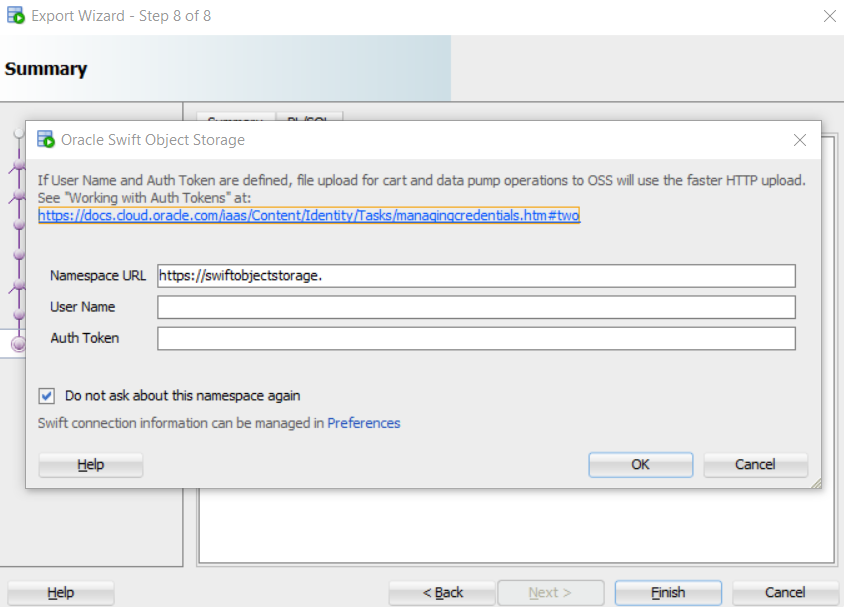Cancel the Swift Object Storage dialog
This screenshot has height=607, width=844.
click(x=755, y=464)
